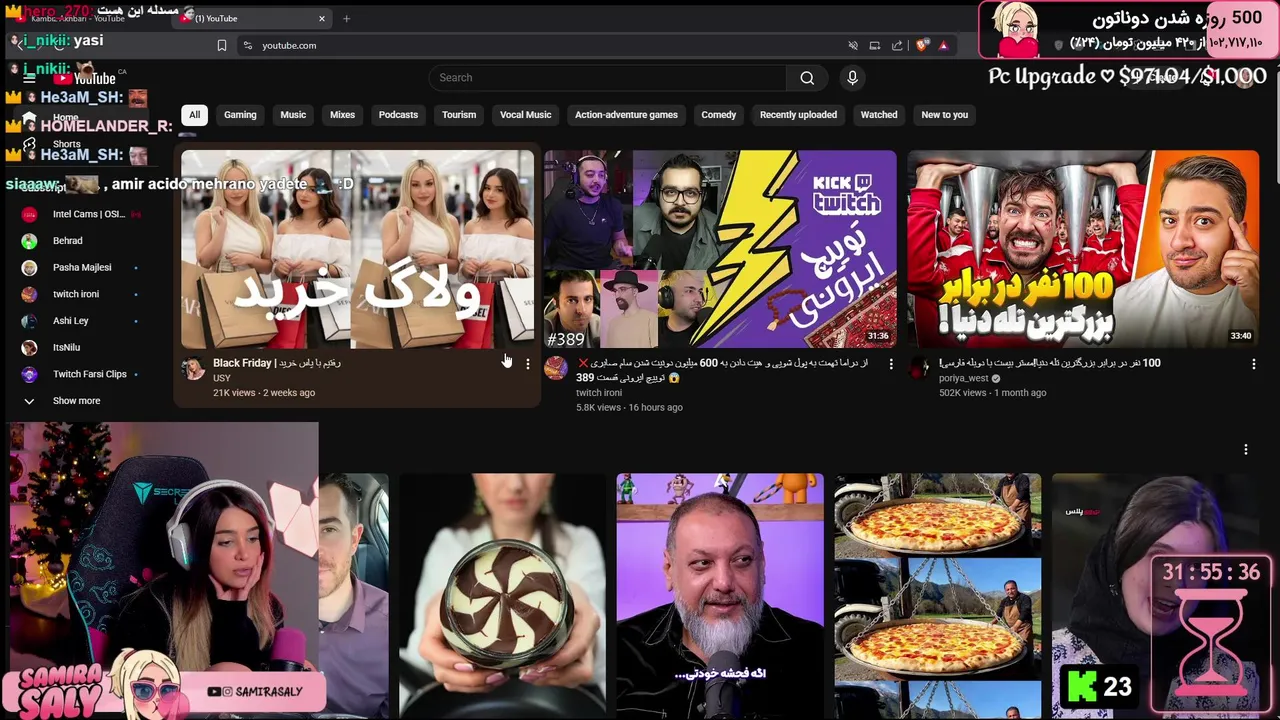Viewport: 1280px width, 720px height.
Task: Open the Brave Rewards triangle icon
Action: (942, 45)
